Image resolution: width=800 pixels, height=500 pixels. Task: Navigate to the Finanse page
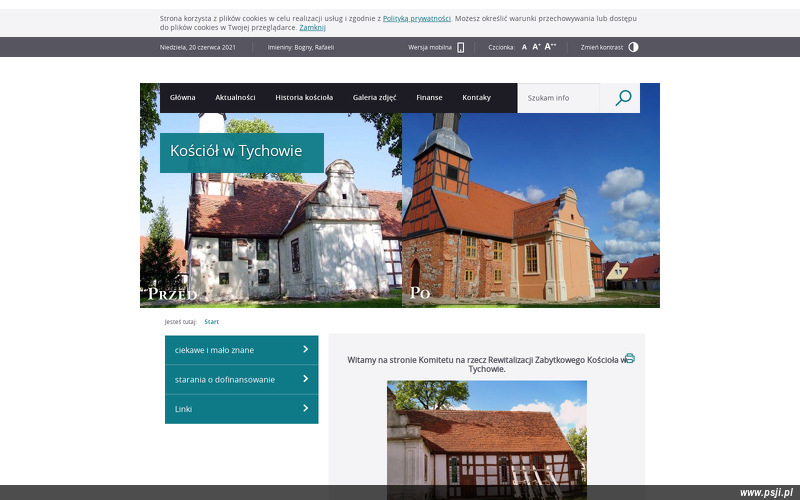429,98
